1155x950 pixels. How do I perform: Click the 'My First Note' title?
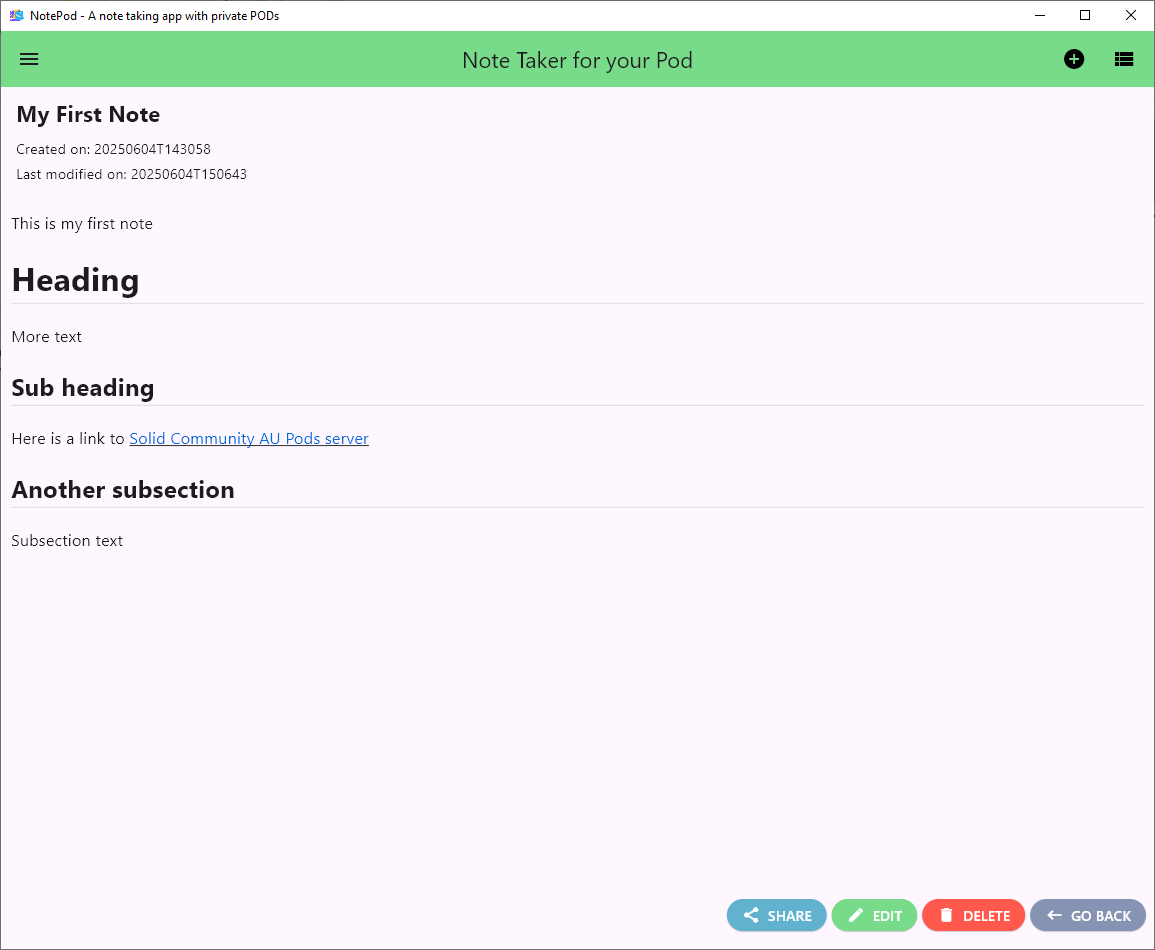point(88,115)
